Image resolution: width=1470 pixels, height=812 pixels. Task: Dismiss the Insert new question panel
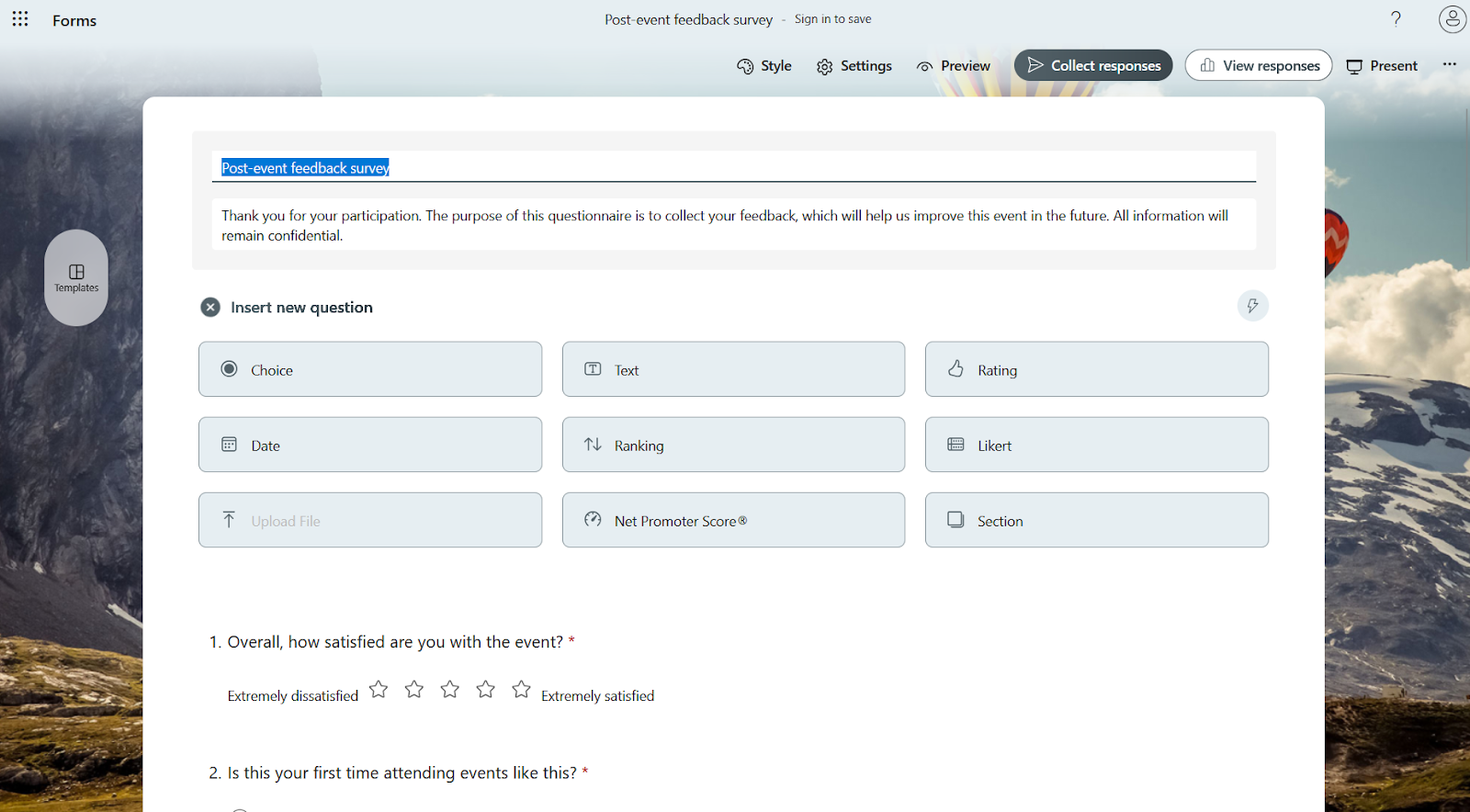[x=210, y=307]
